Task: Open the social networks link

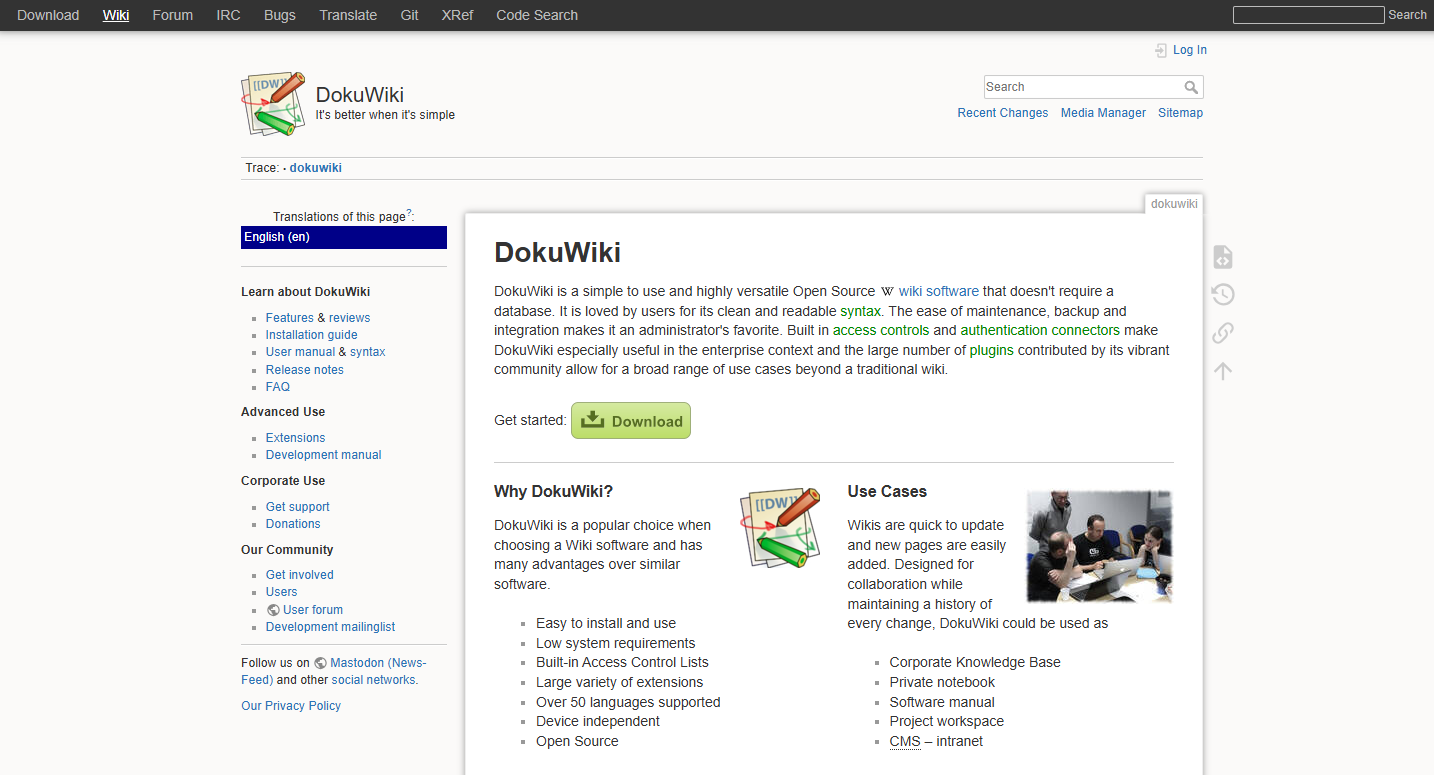Action: [373, 680]
